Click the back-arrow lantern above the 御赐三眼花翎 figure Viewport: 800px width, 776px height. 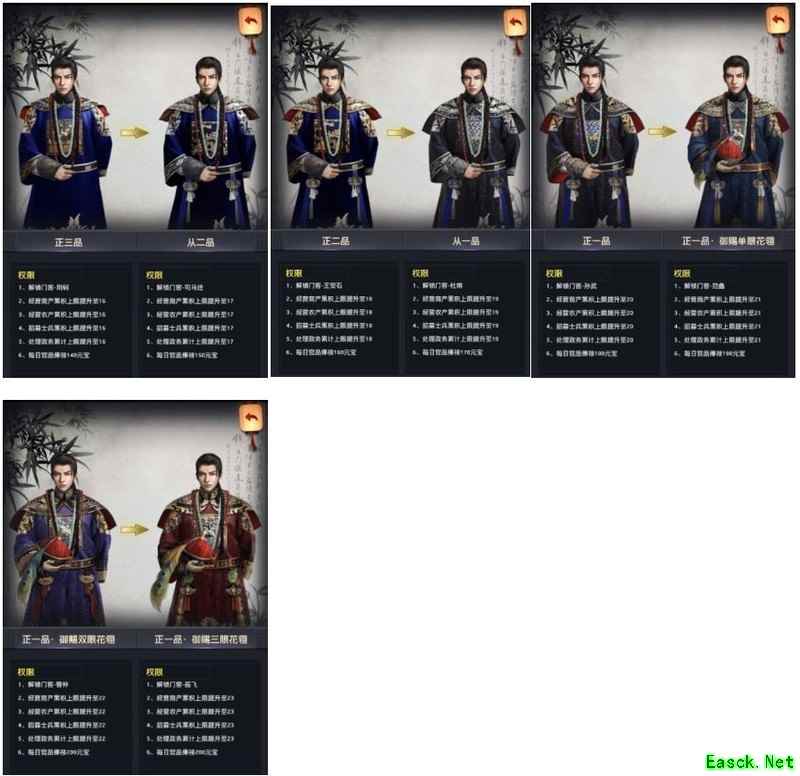click(x=251, y=419)
